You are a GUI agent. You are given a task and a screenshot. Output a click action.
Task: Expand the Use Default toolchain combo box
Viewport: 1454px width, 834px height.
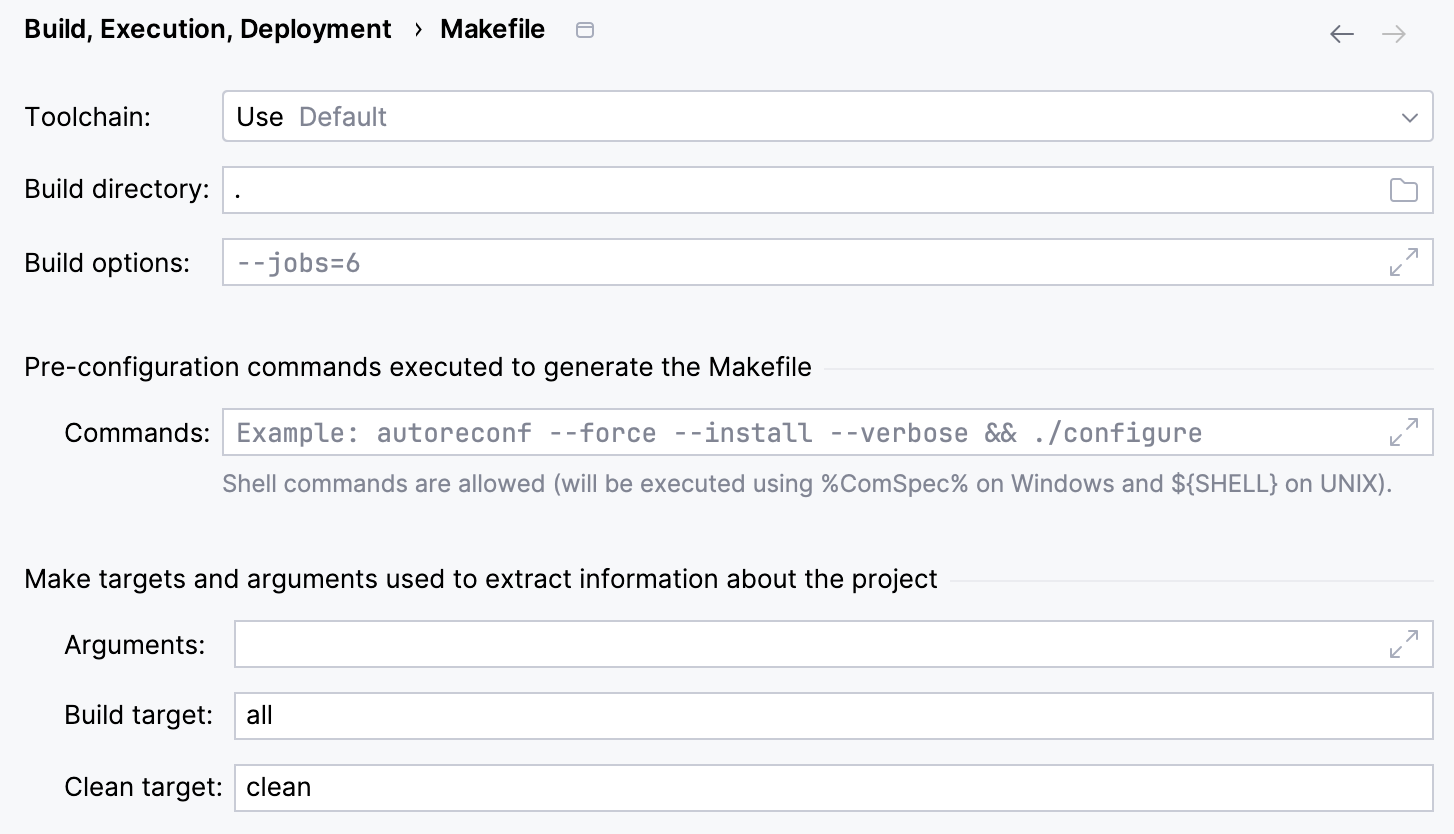[x=800, y=116]
